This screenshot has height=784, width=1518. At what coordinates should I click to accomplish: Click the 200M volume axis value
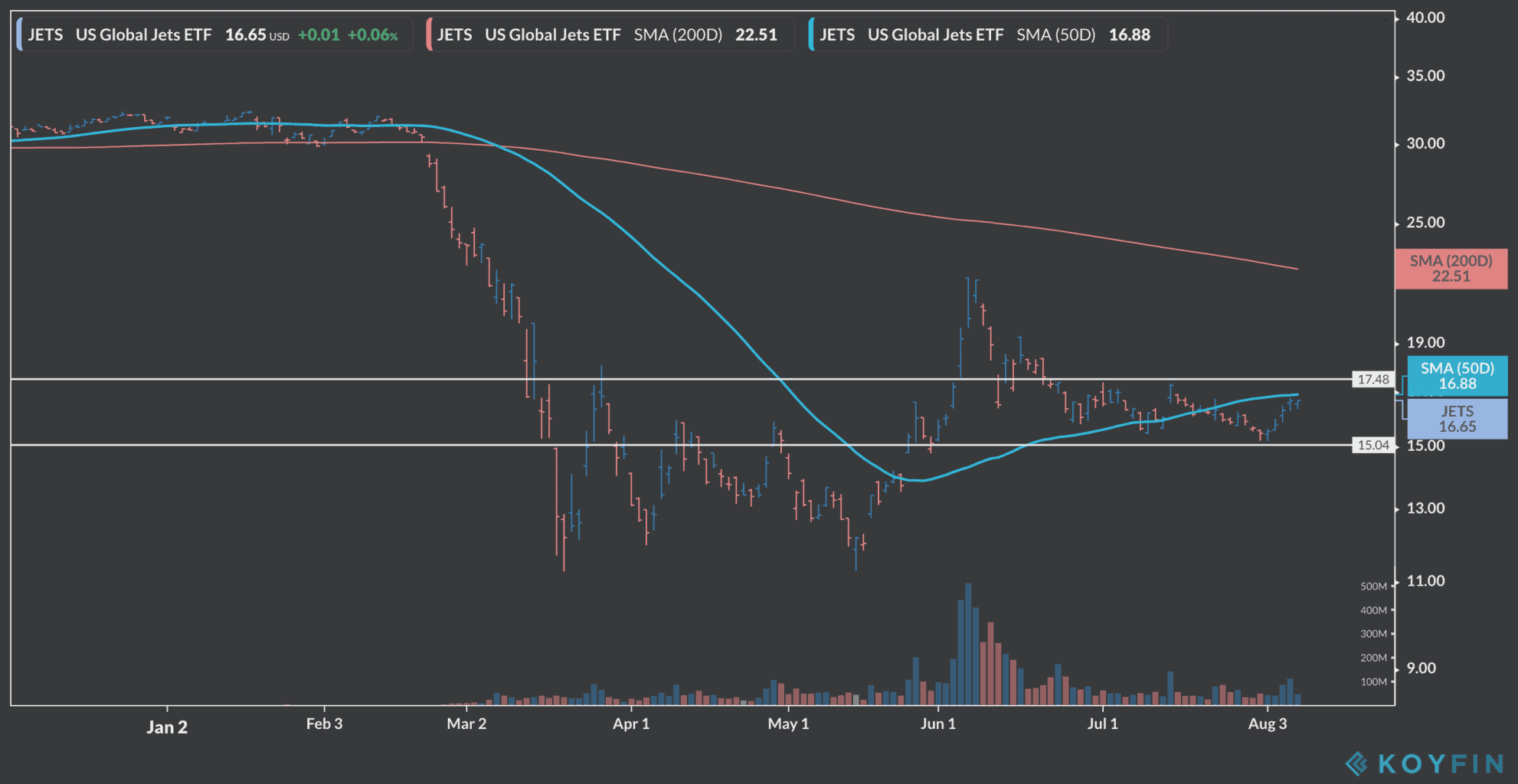tap(1374, 658)
